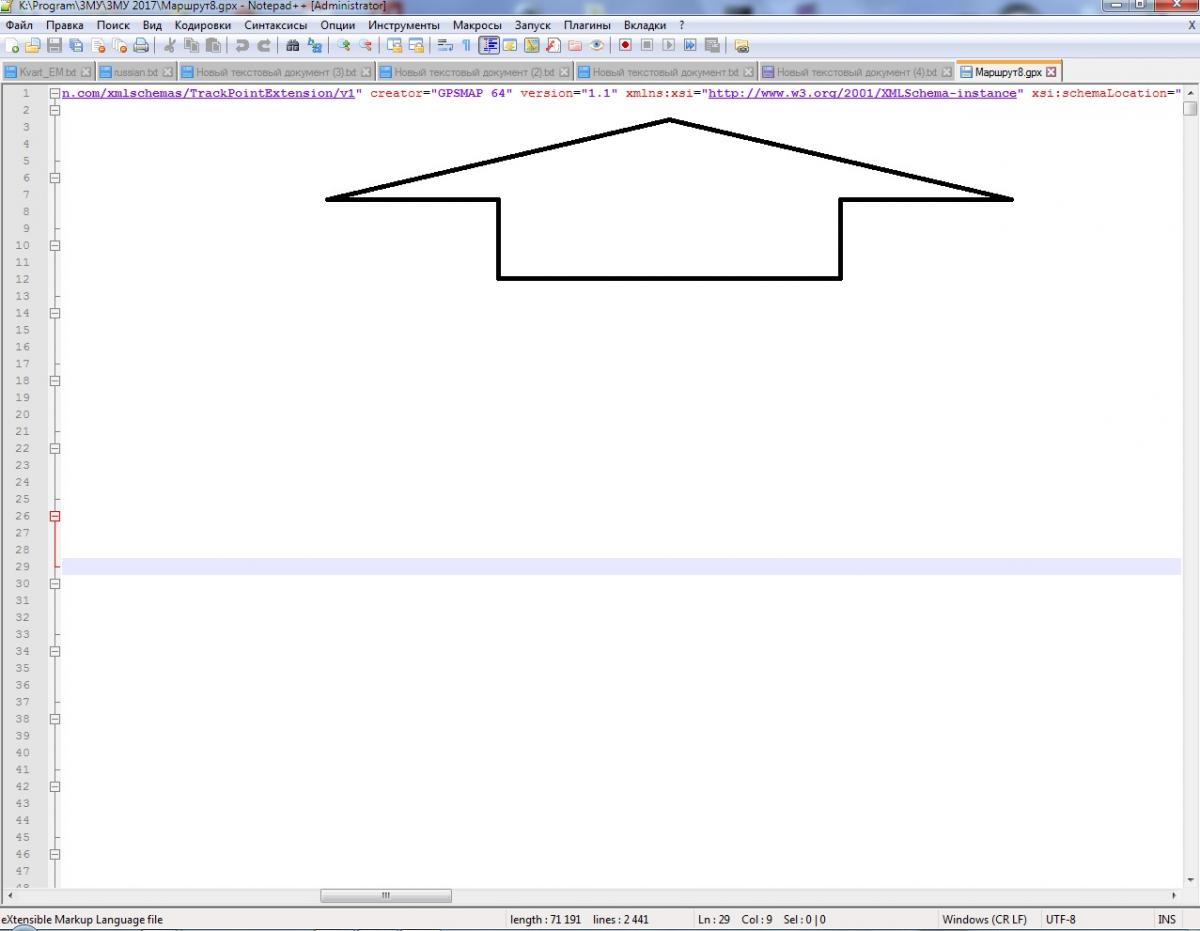Collapse the fold block at line 30
1200x931 pixels.
55,584
